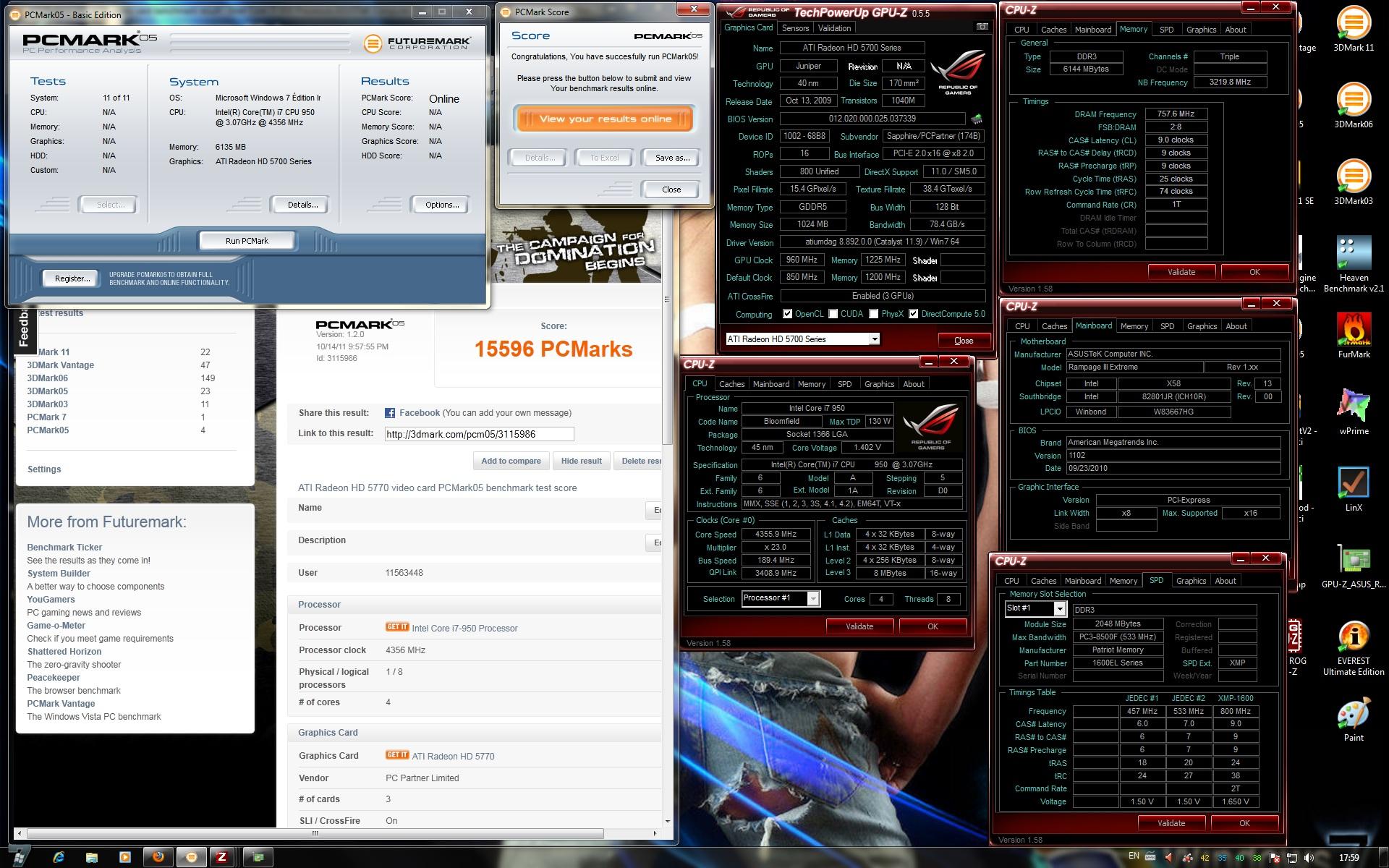This screenshot has height=868, width=1389.
Task: Open the wPrime desktop icon
Action: tap(1354, 412)
